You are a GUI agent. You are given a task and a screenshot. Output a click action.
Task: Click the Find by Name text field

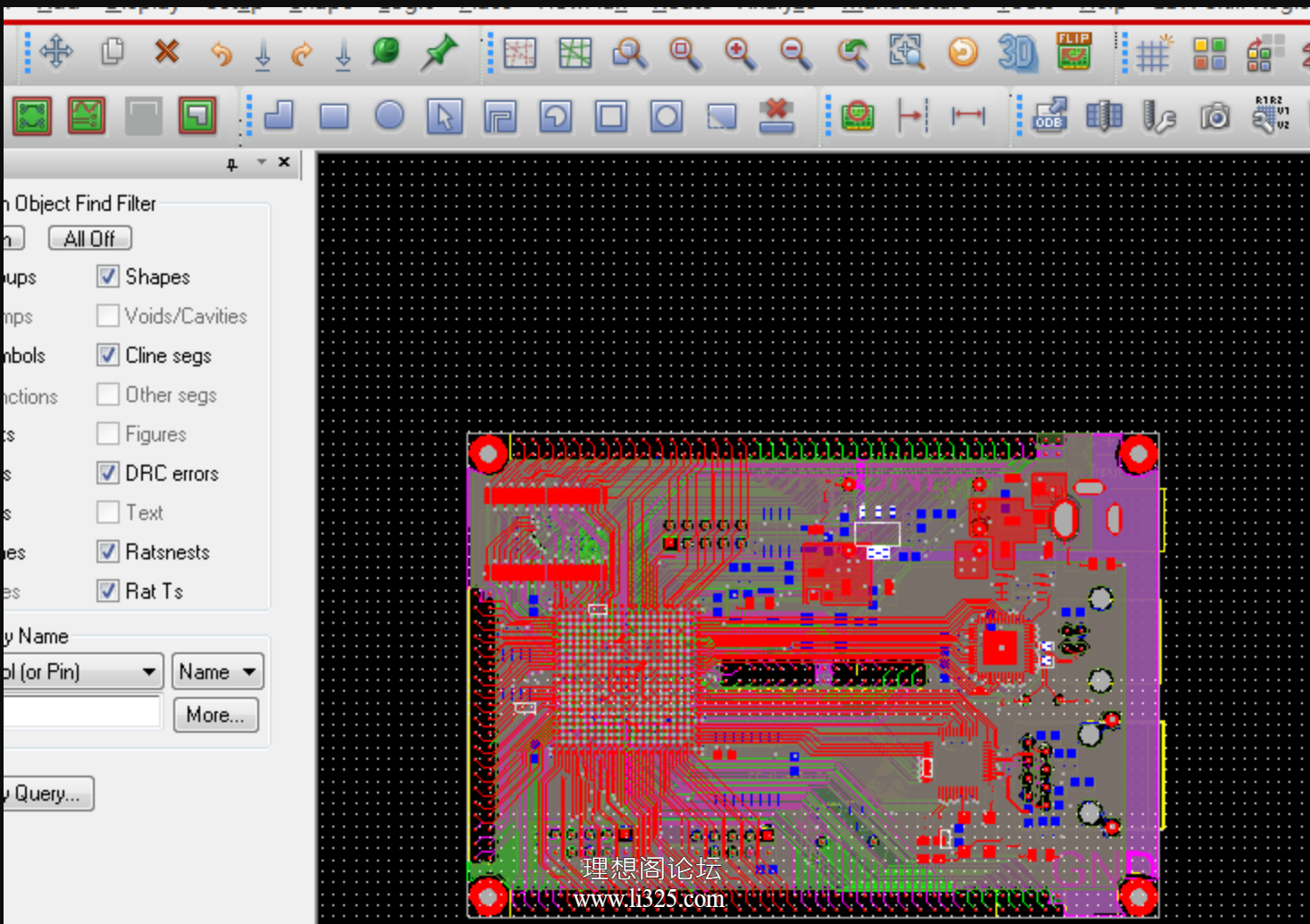pos(81,712)
